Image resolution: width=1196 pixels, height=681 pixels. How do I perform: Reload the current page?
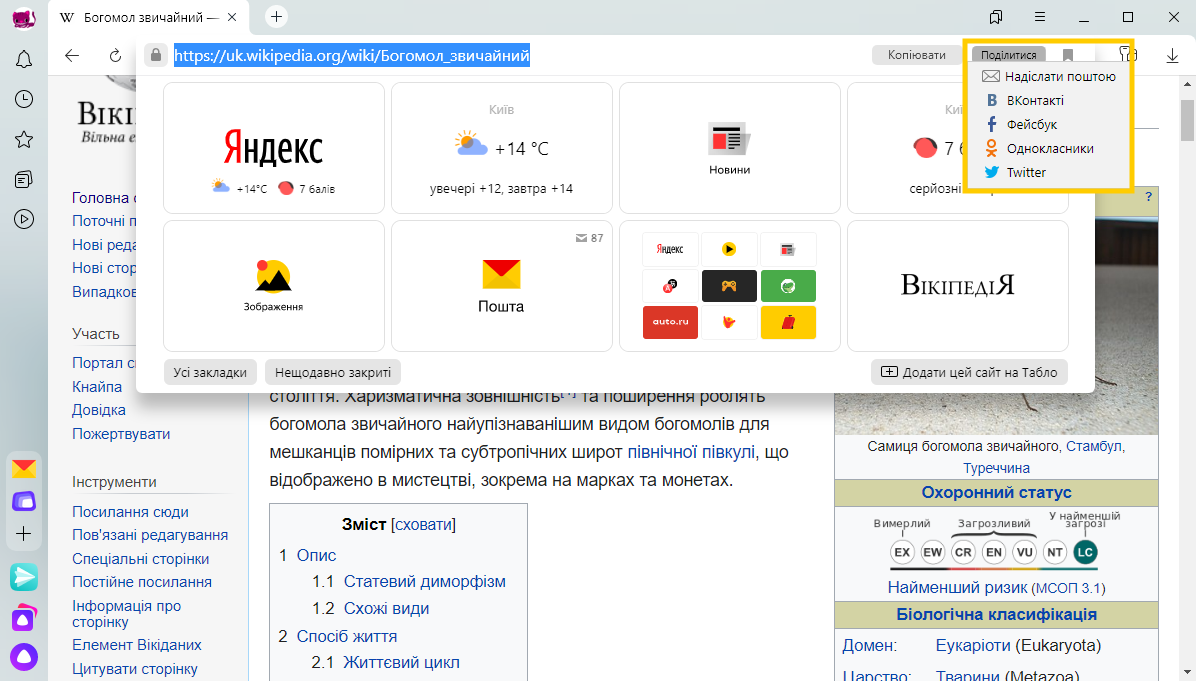click(115, 55)
